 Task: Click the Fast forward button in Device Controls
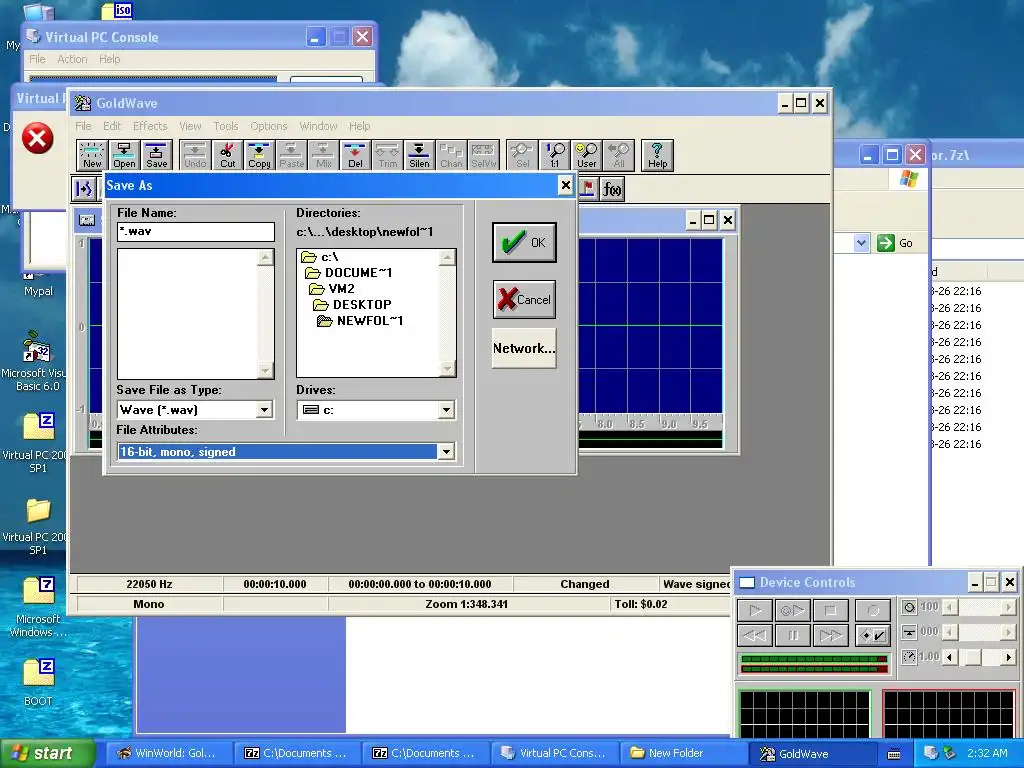[x=831, y=635]
